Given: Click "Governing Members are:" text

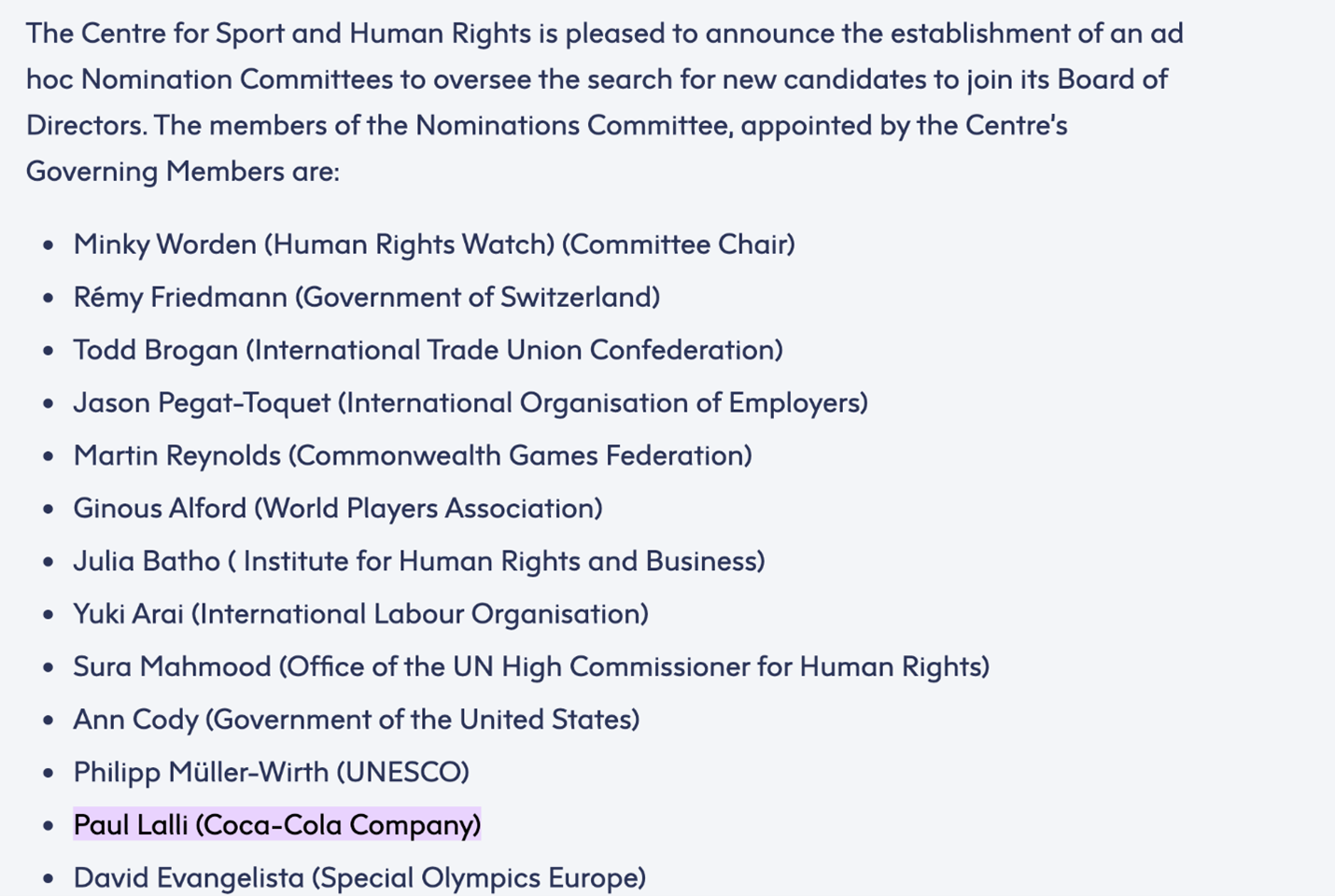Looking at the screenshot, I should pos(183,172).
